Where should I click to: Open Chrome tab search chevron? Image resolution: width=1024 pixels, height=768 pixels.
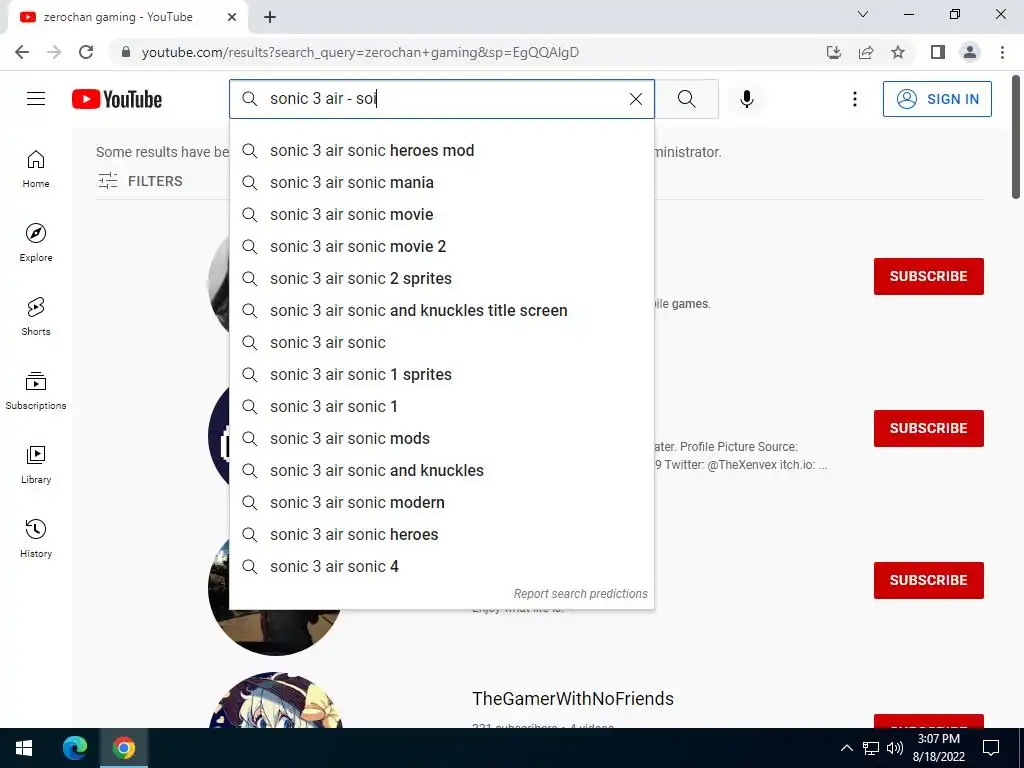coord(862,14)
